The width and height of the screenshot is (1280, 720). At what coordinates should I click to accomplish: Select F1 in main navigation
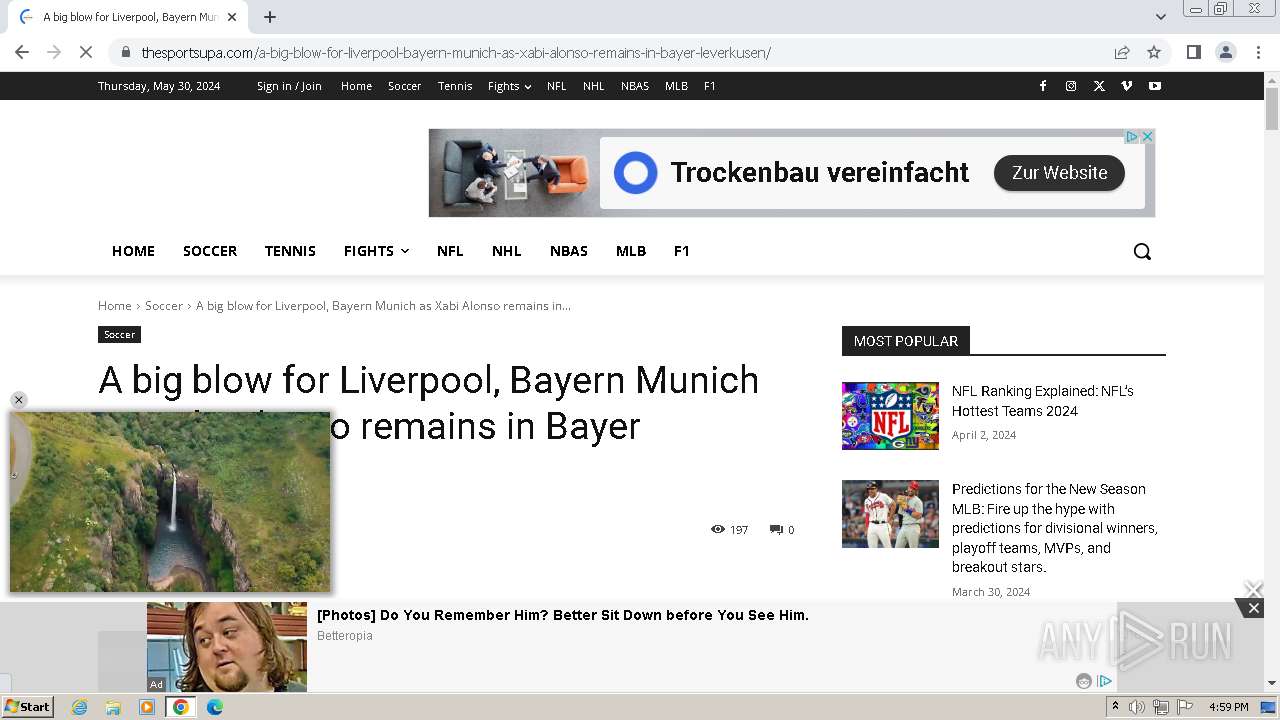[x=682, y=251]
